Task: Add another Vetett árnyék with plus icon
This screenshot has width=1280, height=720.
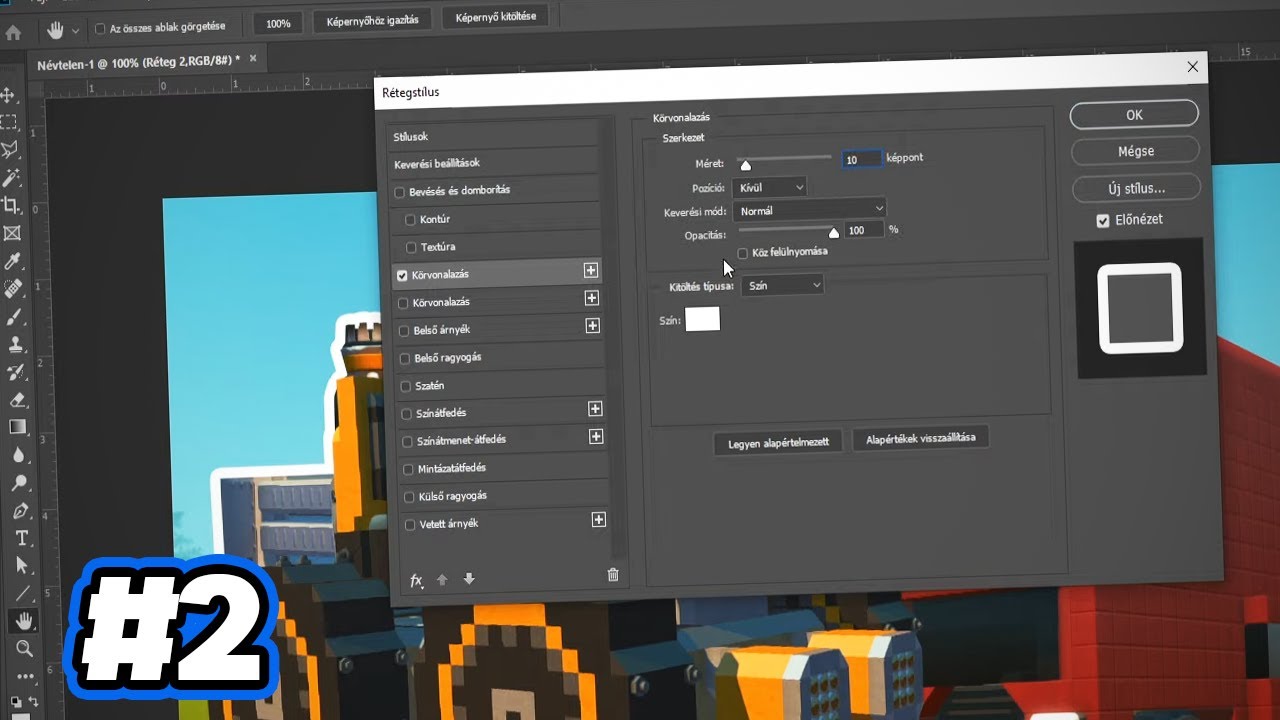Action: [x=598, y=519]
